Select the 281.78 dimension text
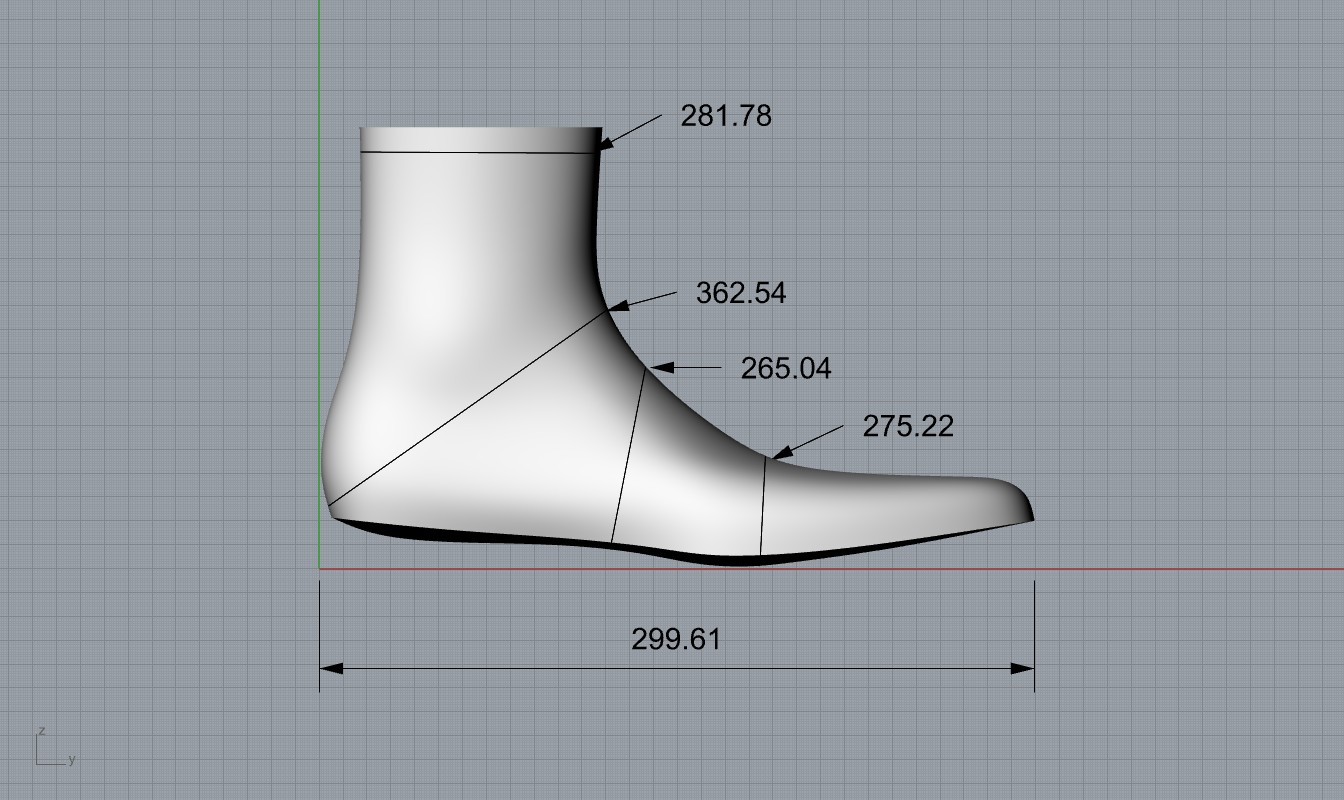 [726, 116]
